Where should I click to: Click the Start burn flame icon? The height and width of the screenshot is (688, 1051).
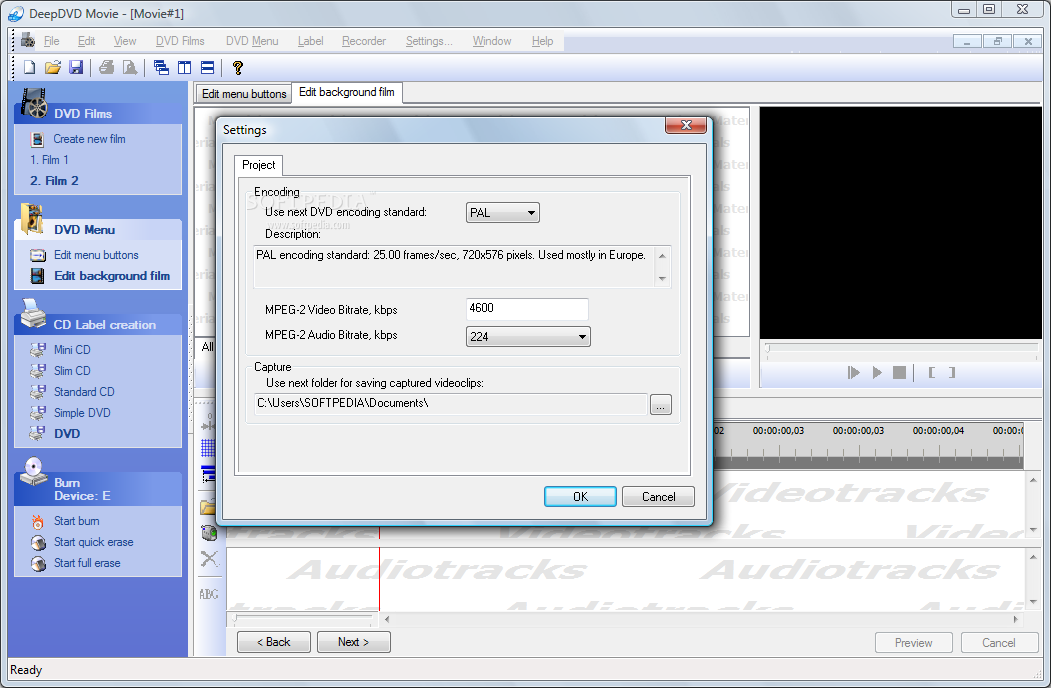click(38, 521)
